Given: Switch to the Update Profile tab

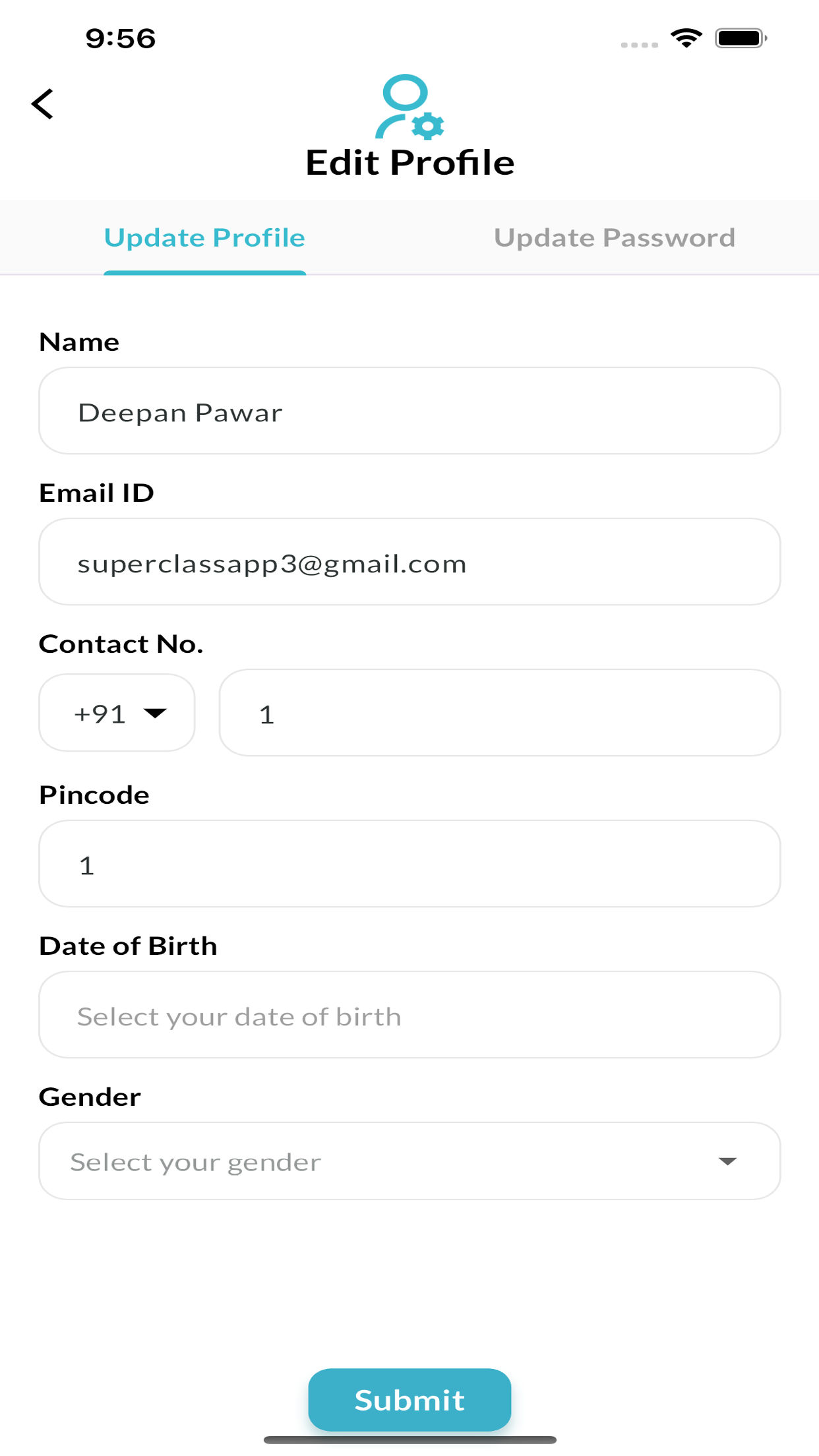Looking at the screenshot, I should point(204,238).
